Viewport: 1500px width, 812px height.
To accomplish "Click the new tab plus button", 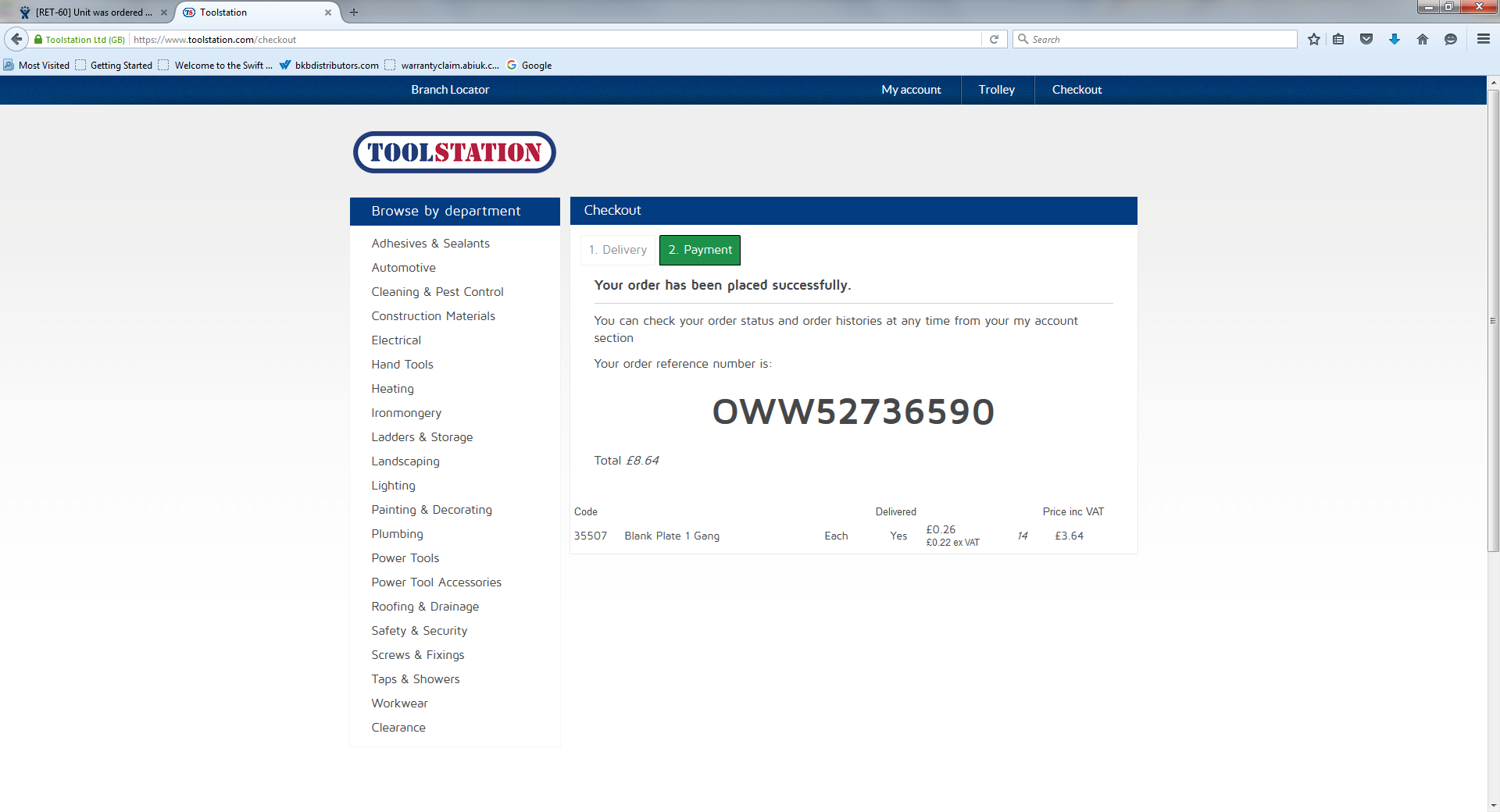I will pos(354,12).
